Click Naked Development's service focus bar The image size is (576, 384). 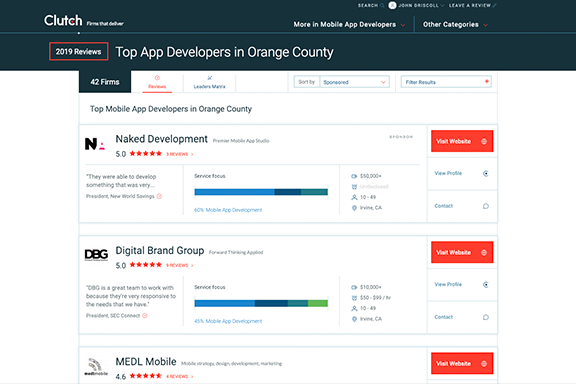[x=261, y=192]
